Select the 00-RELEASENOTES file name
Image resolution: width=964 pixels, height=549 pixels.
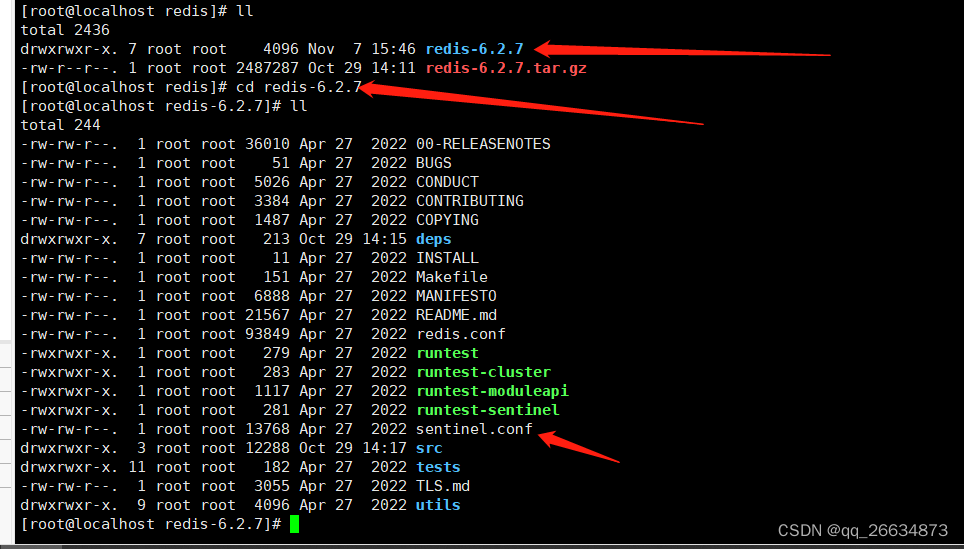(483, 144)
